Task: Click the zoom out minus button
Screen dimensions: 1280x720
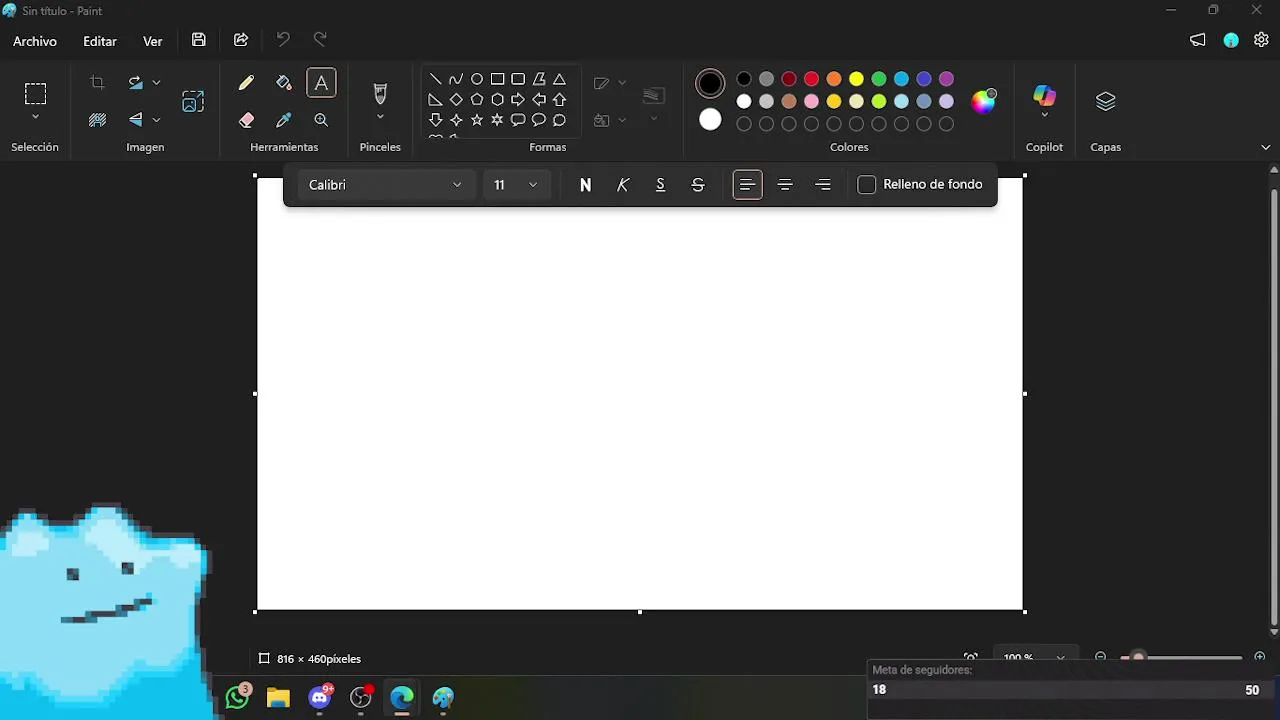Action: [x=1101, y=657]
